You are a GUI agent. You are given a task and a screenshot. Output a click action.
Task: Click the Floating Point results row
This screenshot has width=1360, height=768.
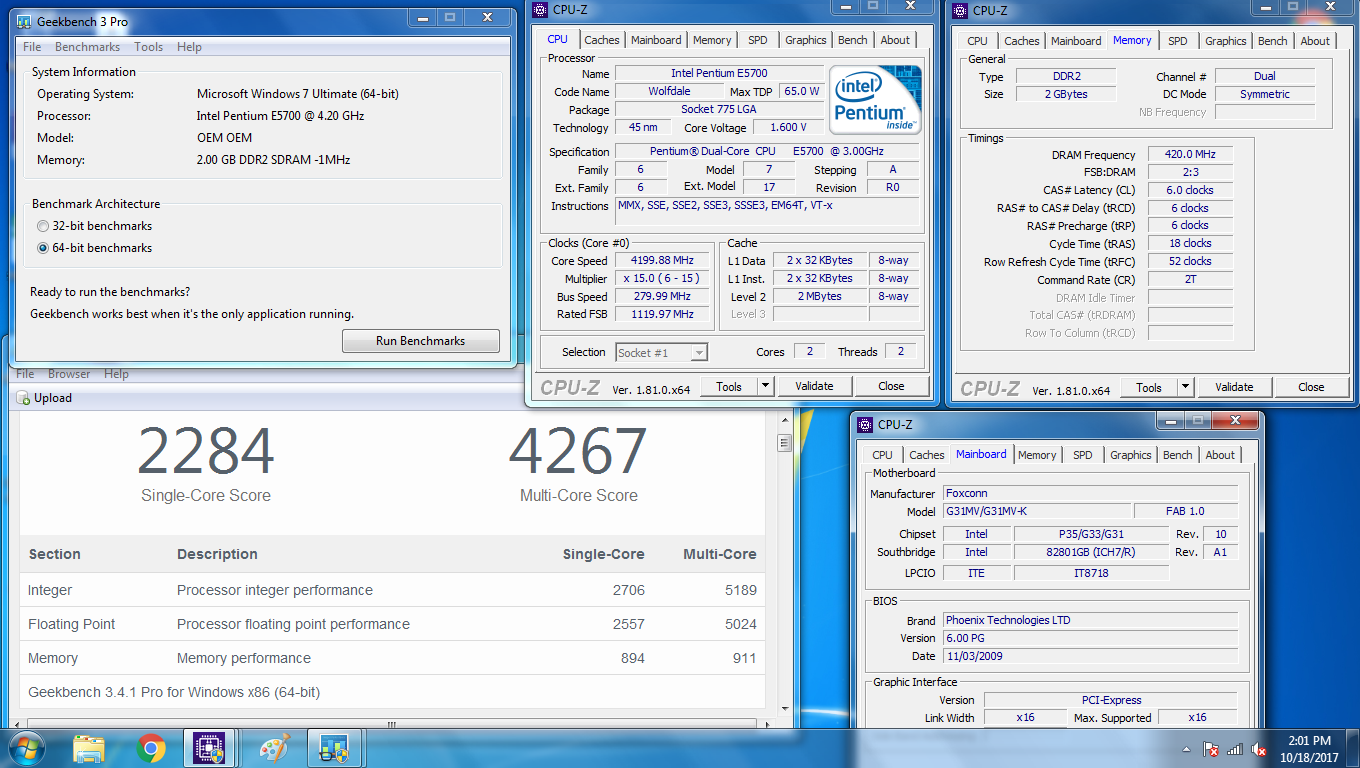(x=392, y=624)
